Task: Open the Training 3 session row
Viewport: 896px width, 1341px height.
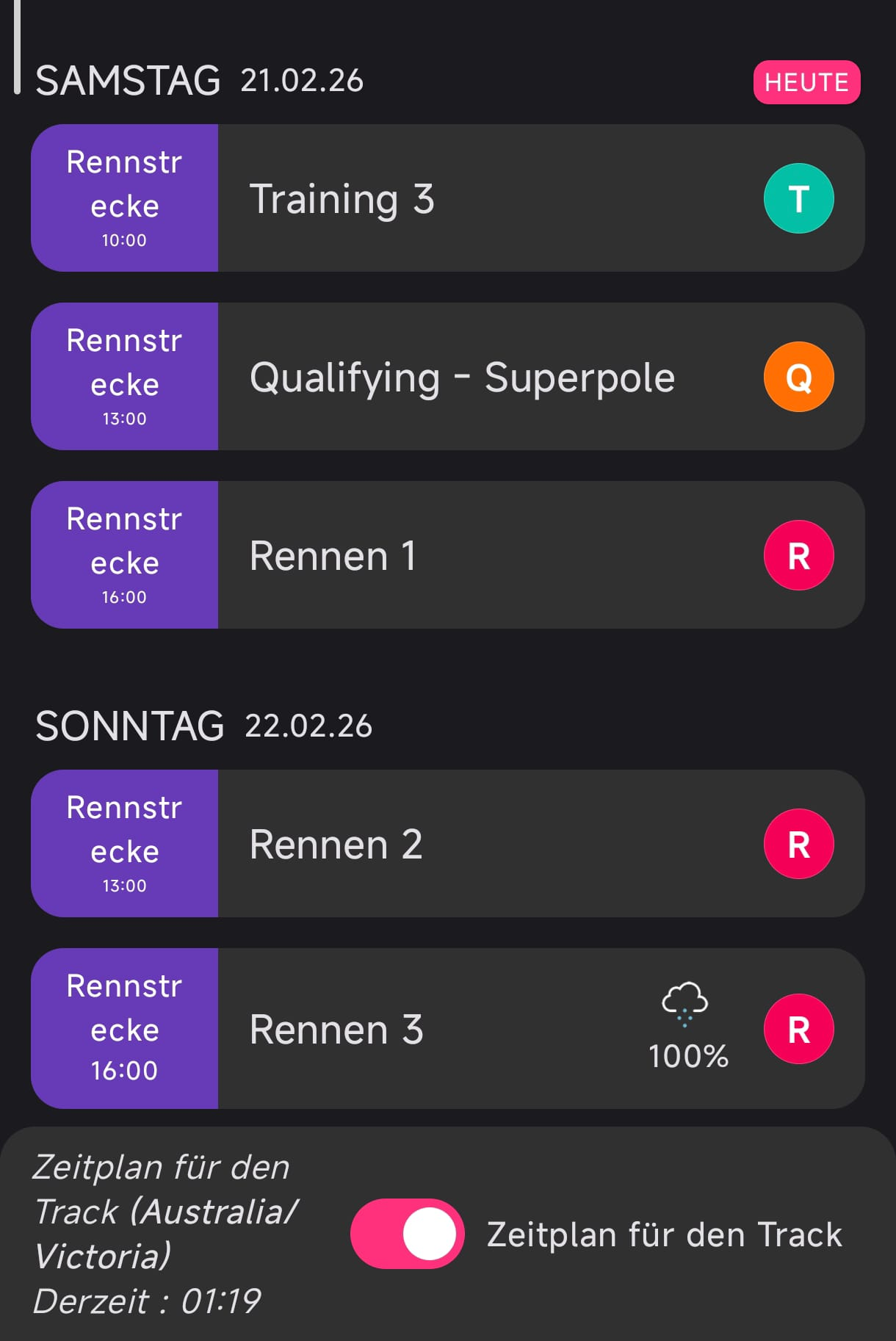Action: click(342, 199)
